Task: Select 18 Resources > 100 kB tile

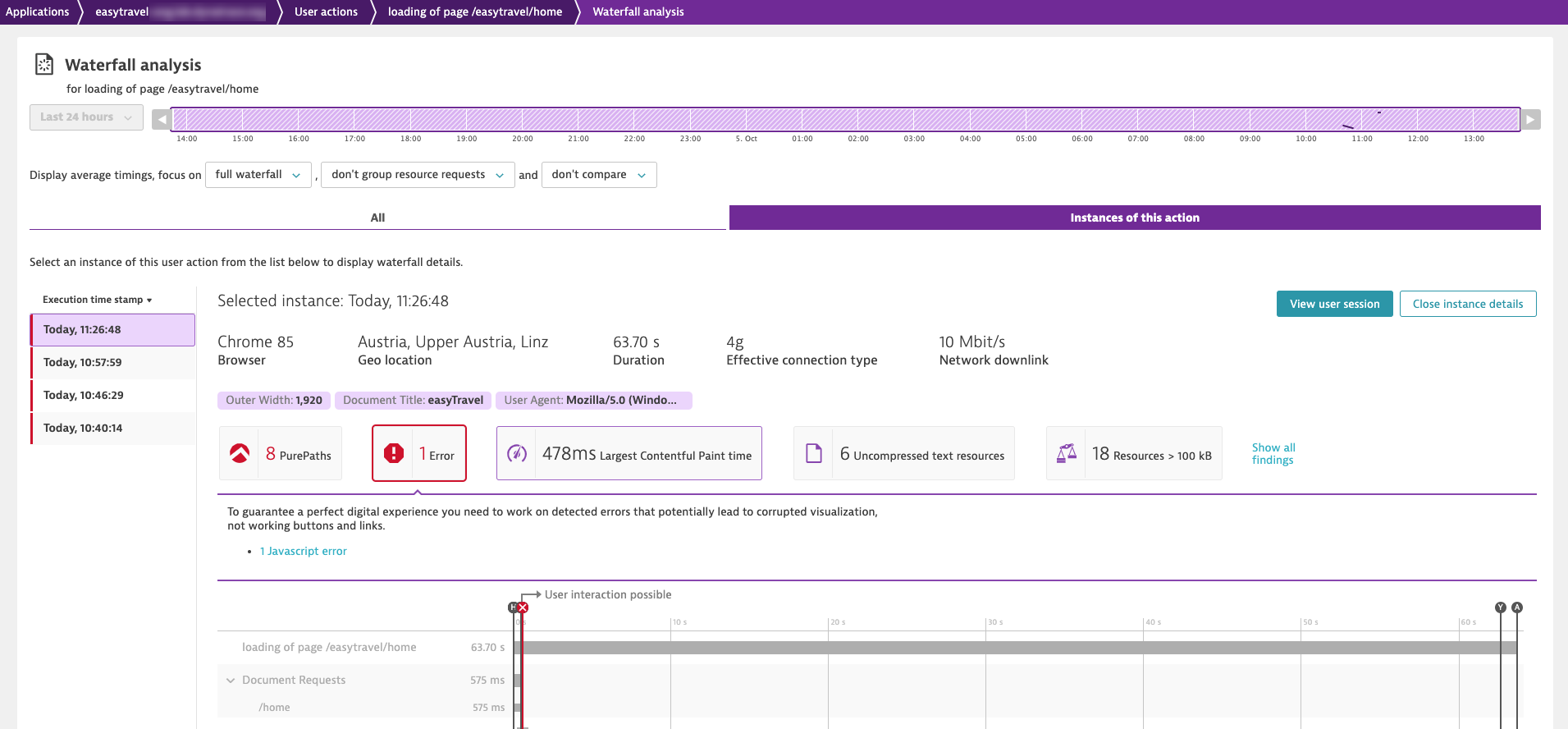Action: (1134, 453)
